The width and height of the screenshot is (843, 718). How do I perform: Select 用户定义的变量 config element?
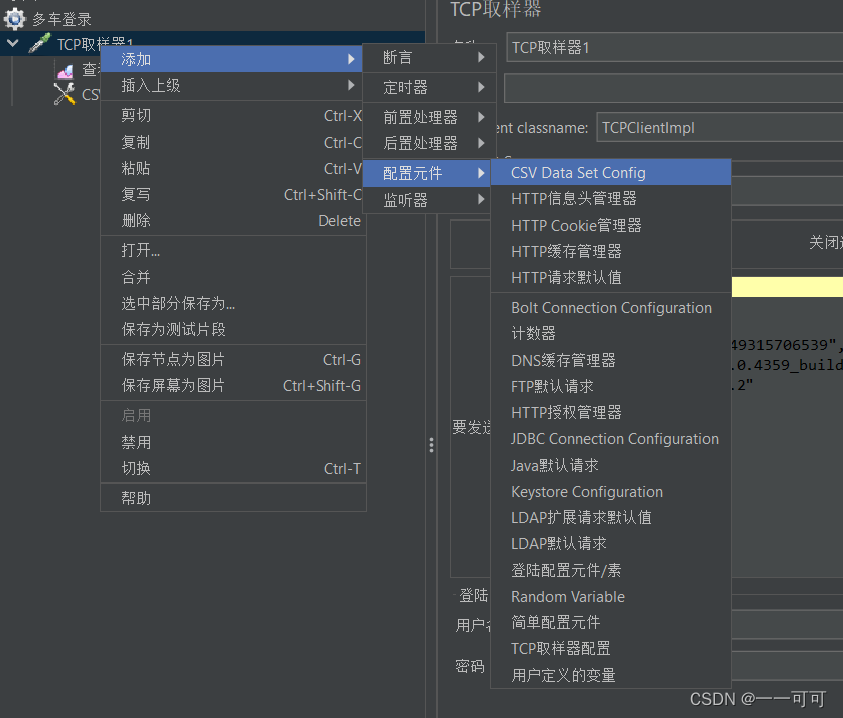pyautogui.click(x=560, y=674)
